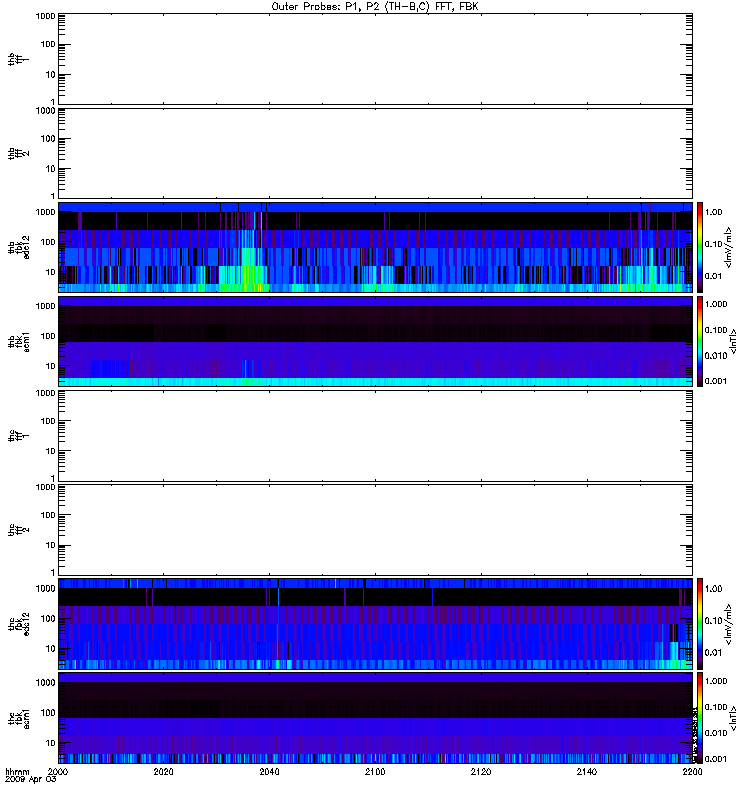Select the 2000 time axis label
750x800 pixels.
coord(58,772)
